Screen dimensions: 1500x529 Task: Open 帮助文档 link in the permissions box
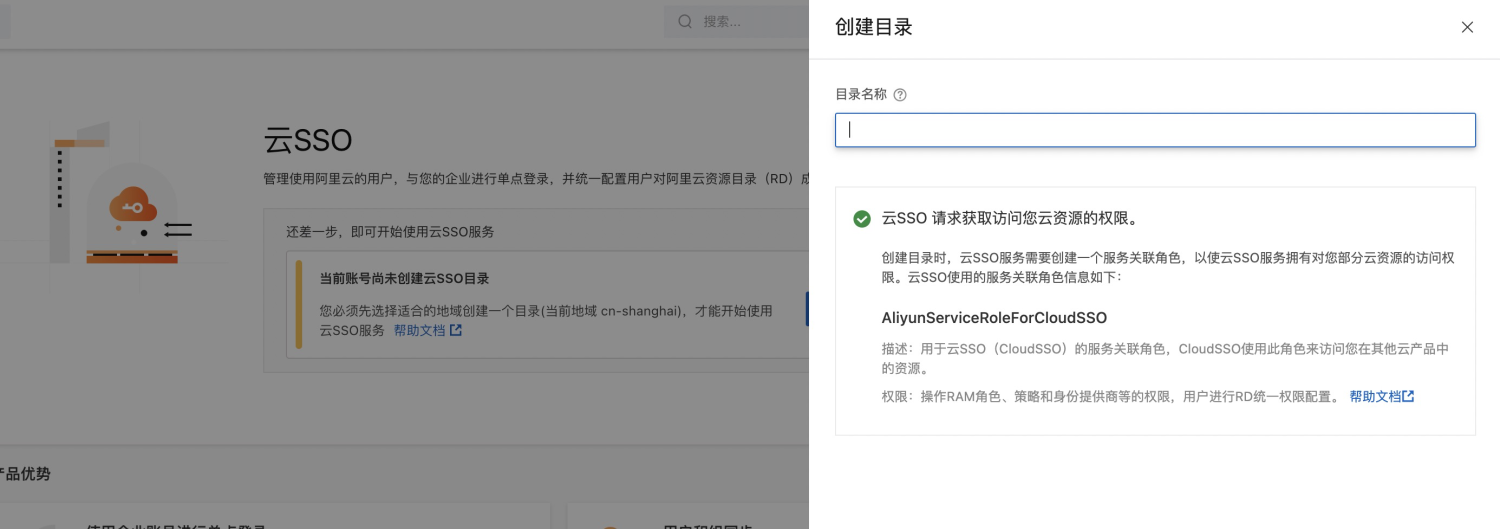click(x=1375, y=396)
